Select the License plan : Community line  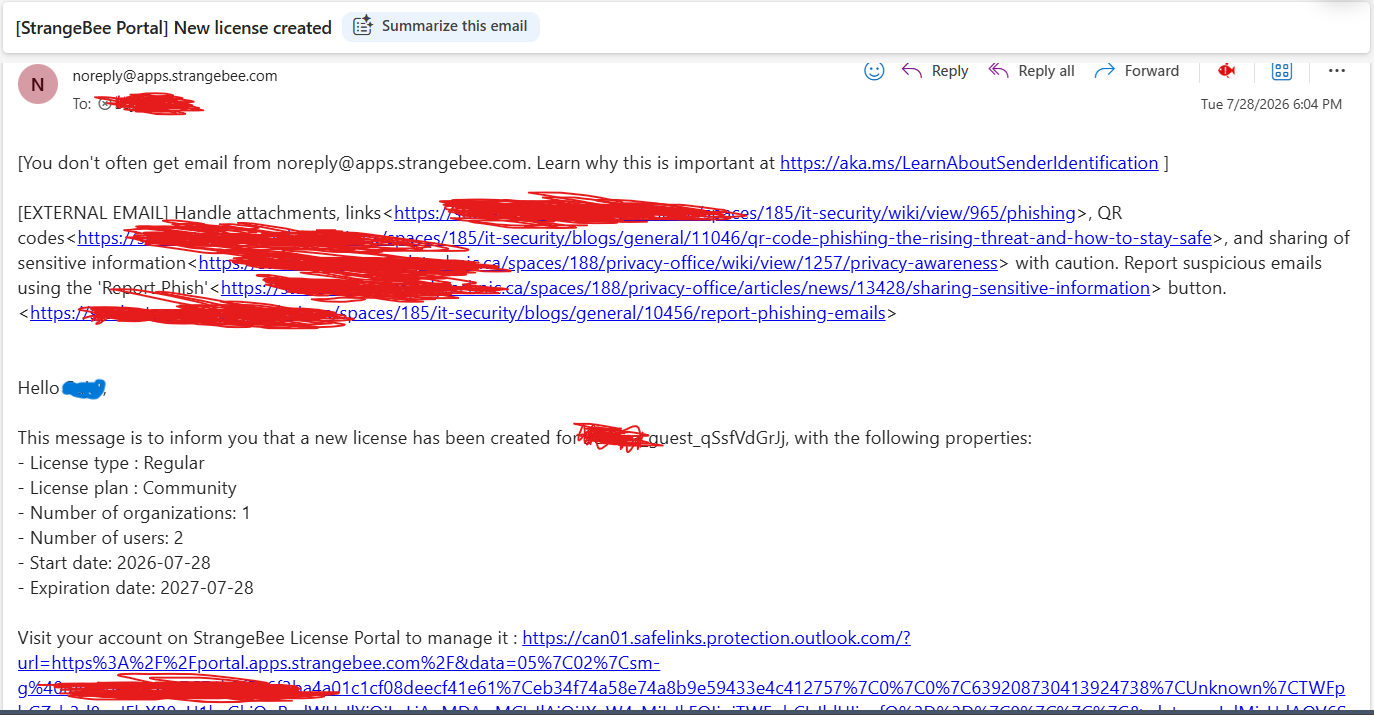click(x=127, y=488)
